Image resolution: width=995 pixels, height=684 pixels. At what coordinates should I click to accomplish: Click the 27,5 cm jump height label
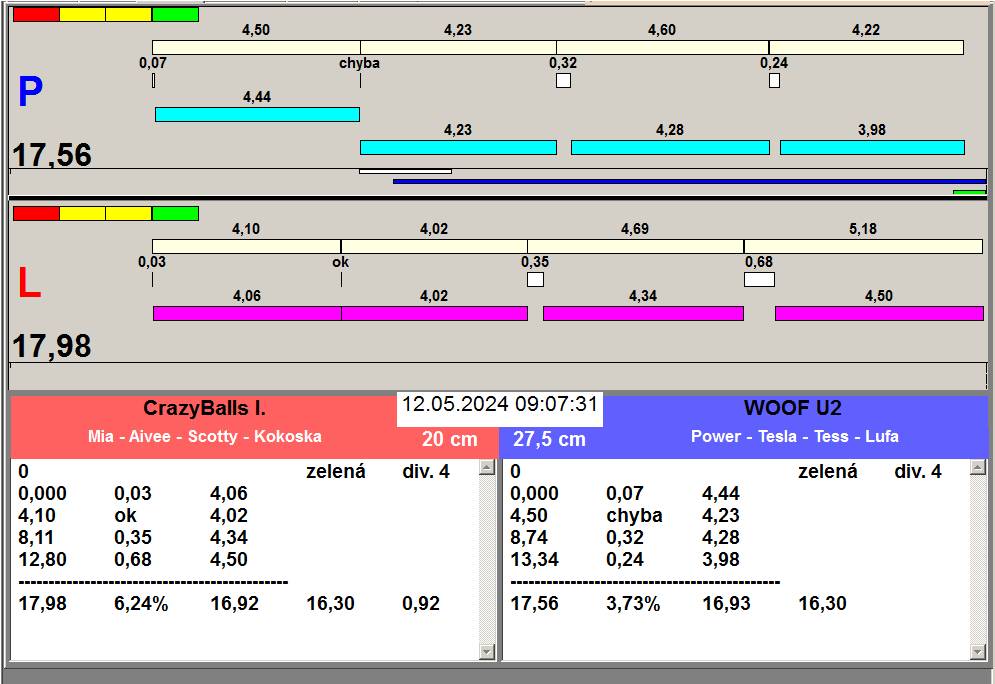(x=549, y=439)
